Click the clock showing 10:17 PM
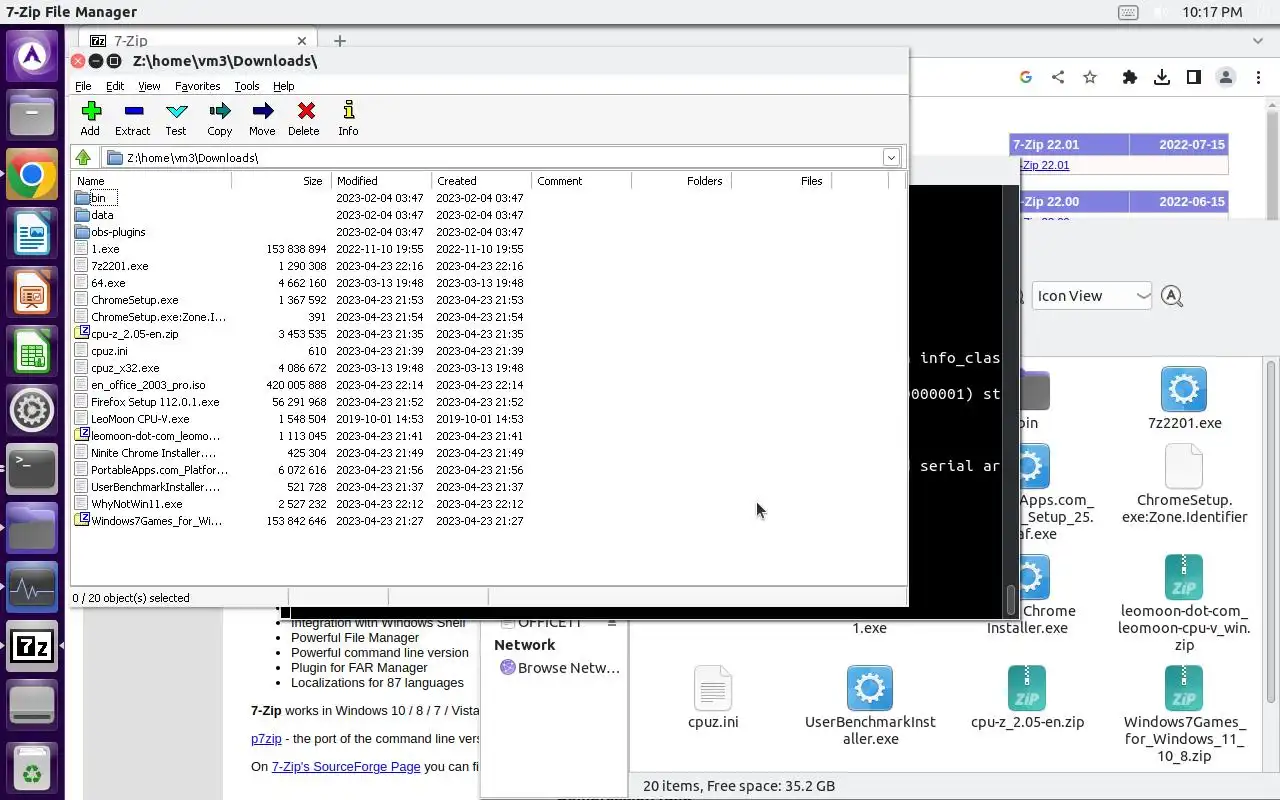Screen dimensions: 1280x800 1212,12
